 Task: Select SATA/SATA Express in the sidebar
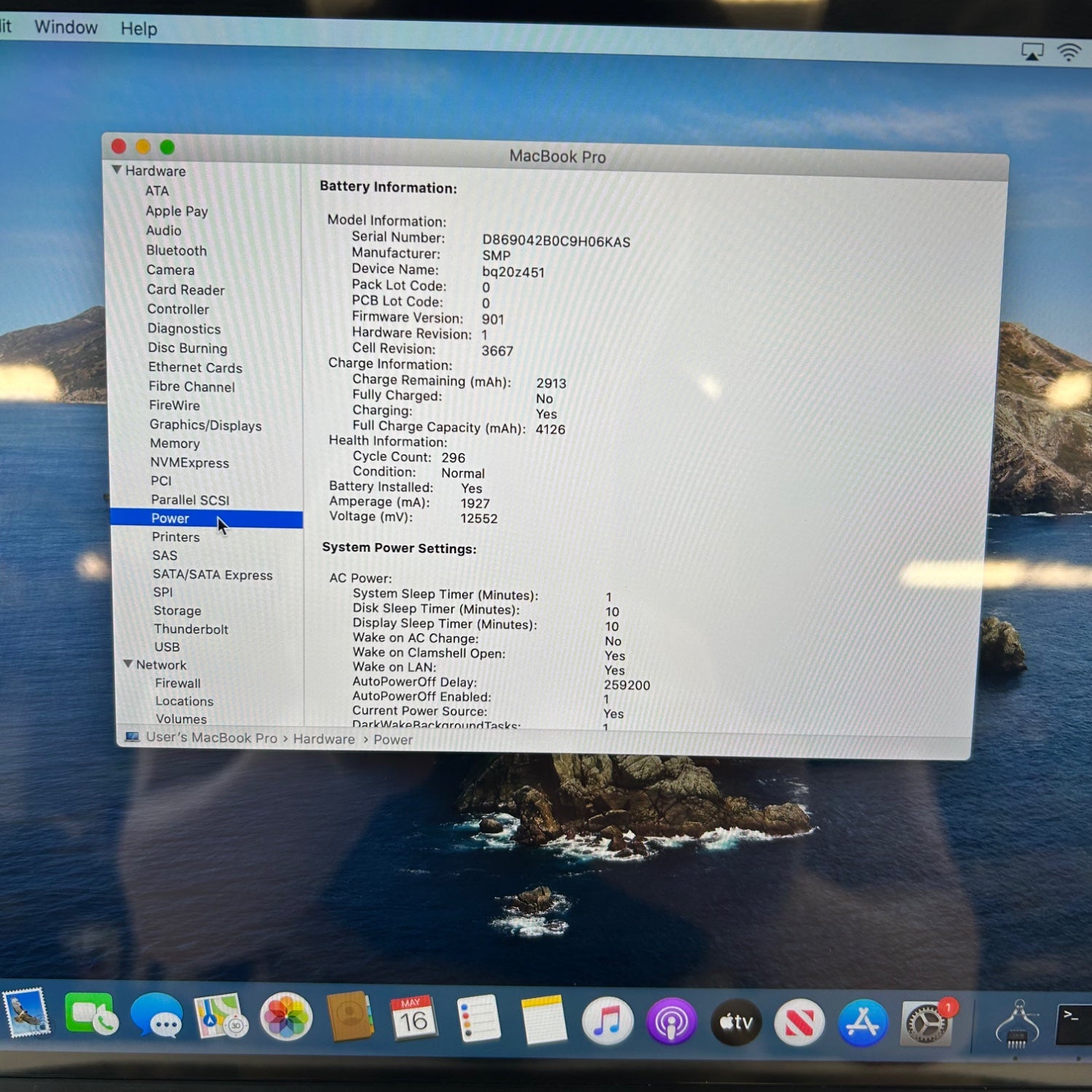[213, 574]
